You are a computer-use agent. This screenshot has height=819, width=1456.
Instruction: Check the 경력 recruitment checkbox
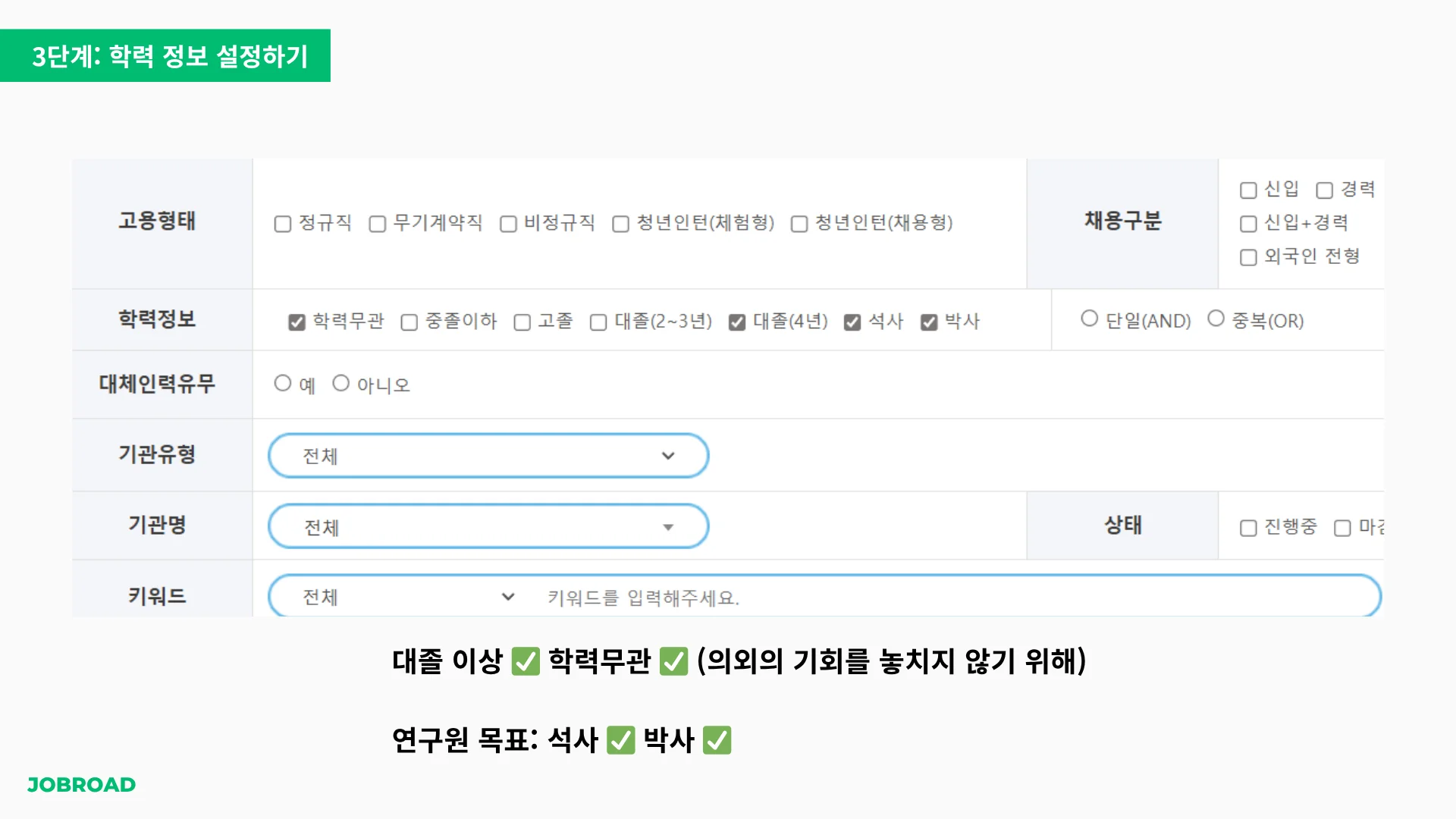1323,190
